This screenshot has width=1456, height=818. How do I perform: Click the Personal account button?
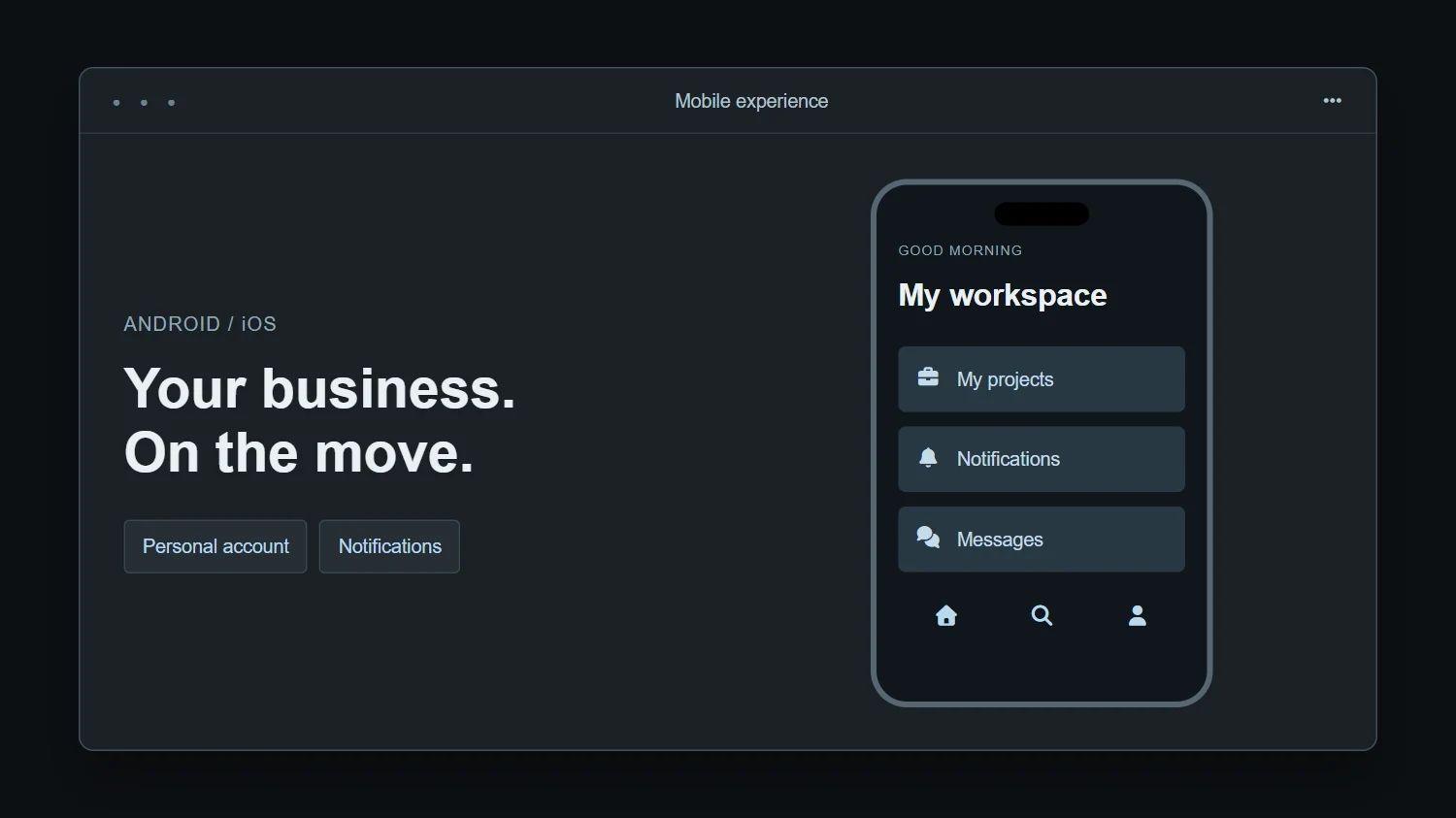tap(215, 546)
